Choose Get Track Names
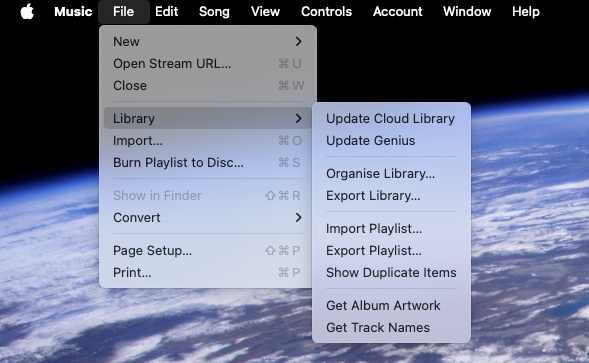589x363 pixels. [x=391, y=327]
